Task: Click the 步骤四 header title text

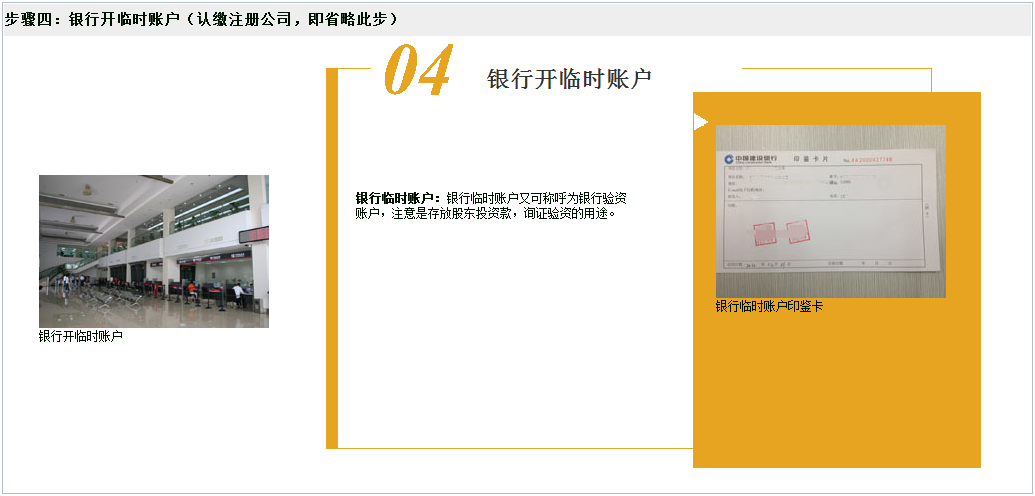Action: [x=200, y=19]
